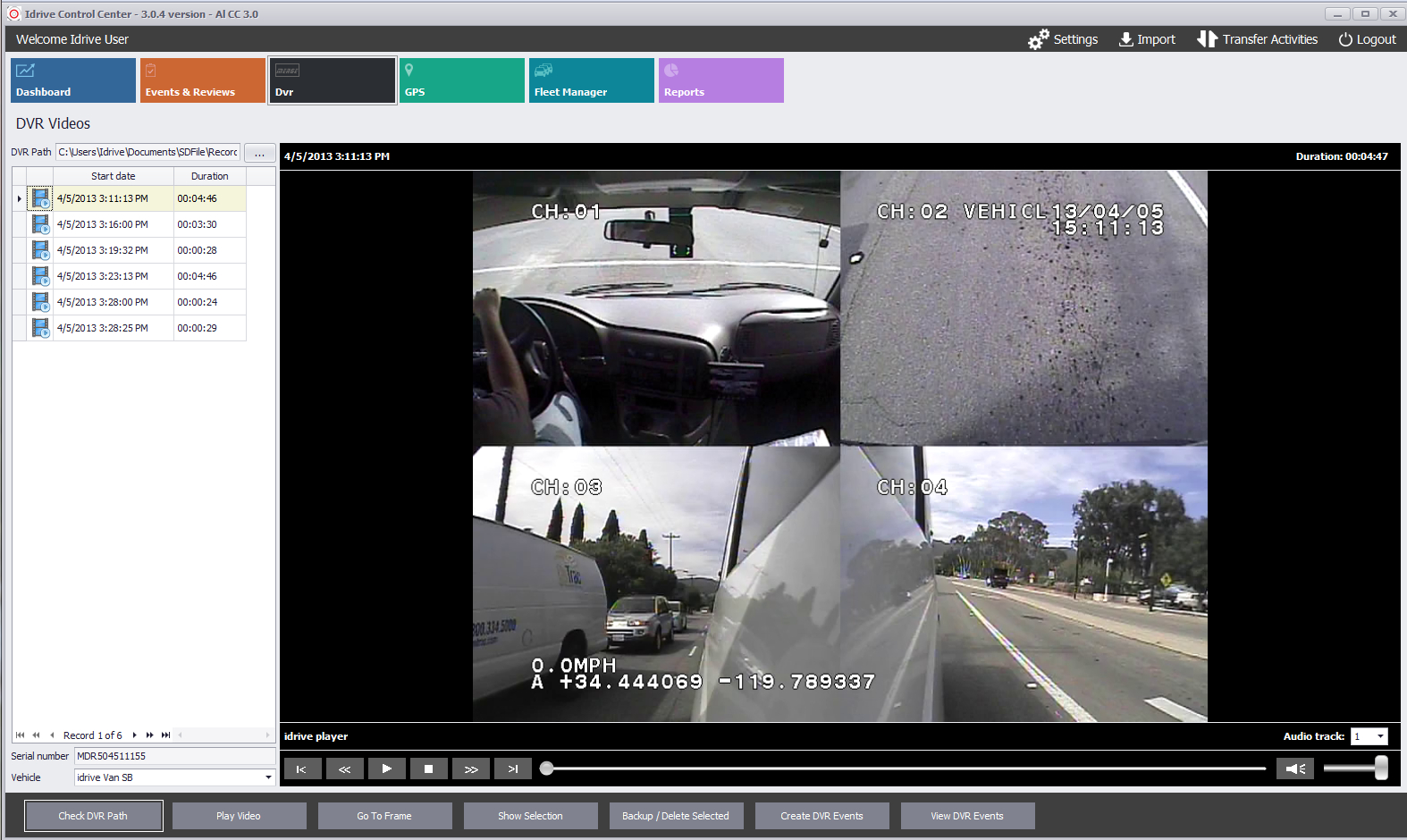Viewport: 1407px width, 840px height.
Task: Skip to end of video
Action: [513, 769]
